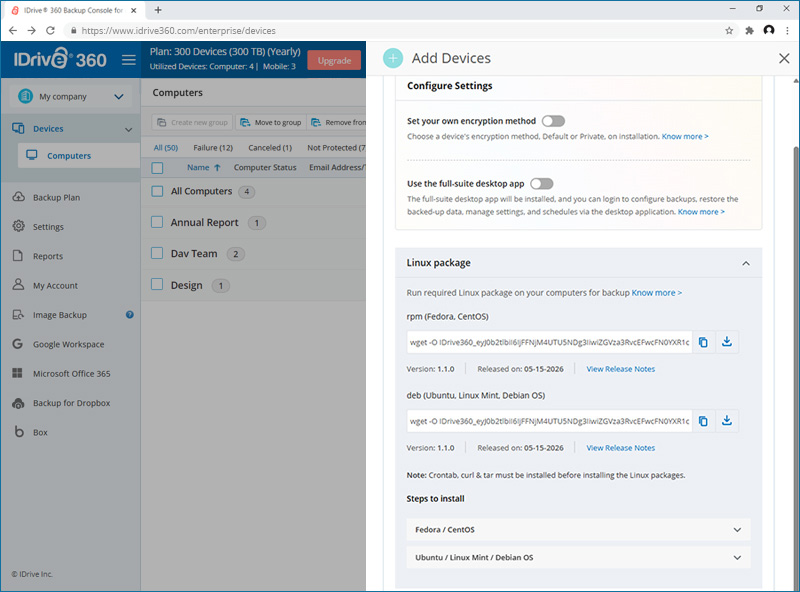Expand Fedora / CentOS install steps

pos(579,530)
